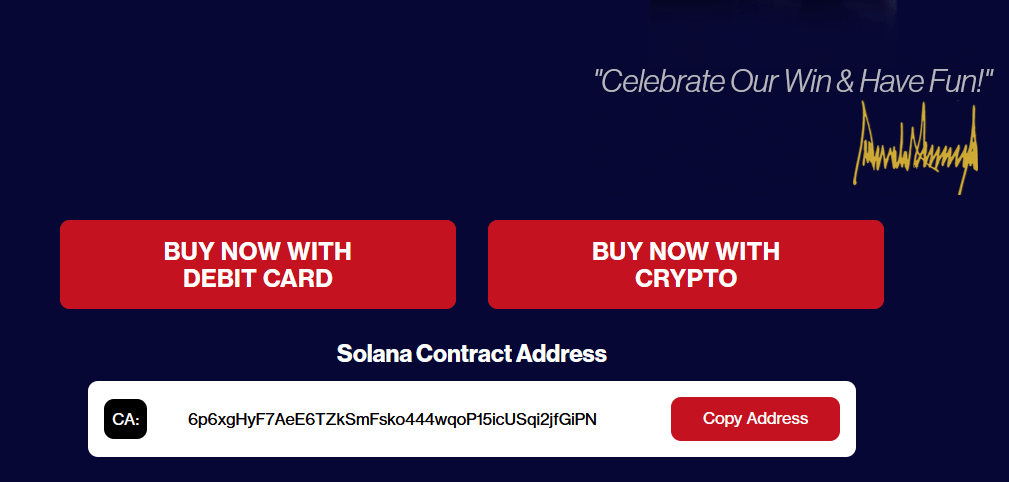Screen dimensions: 1009x482
Task: Click the Solana Contract Address heading
Action: coord(472,353)
